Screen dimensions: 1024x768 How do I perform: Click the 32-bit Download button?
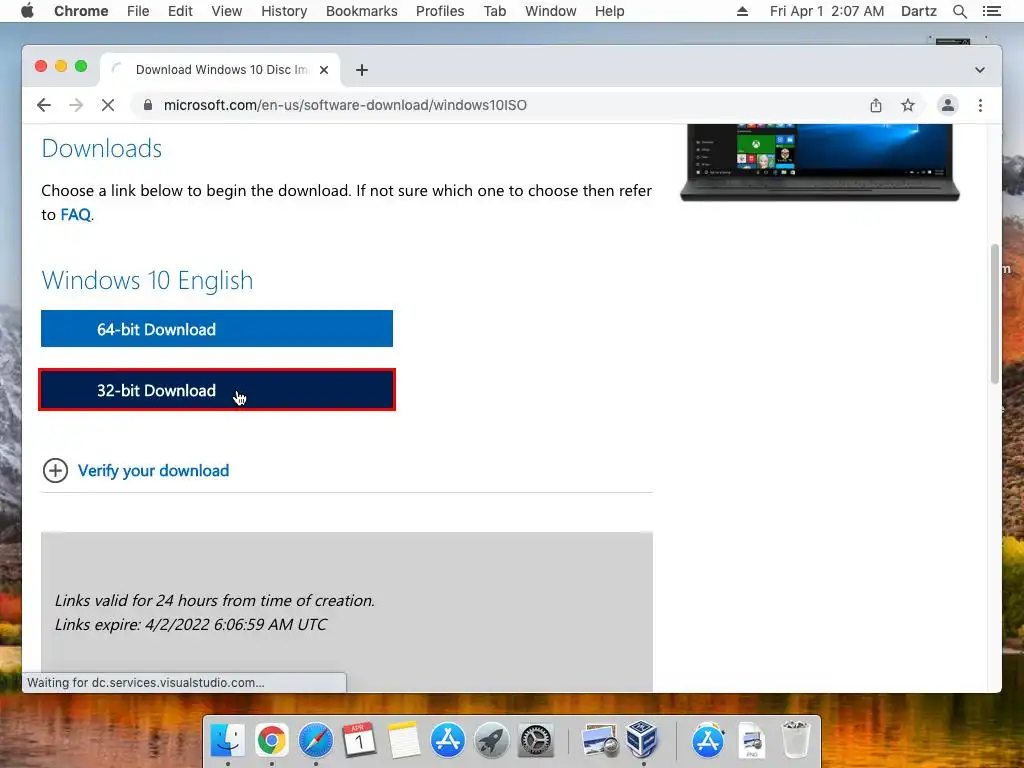(217, 390)
